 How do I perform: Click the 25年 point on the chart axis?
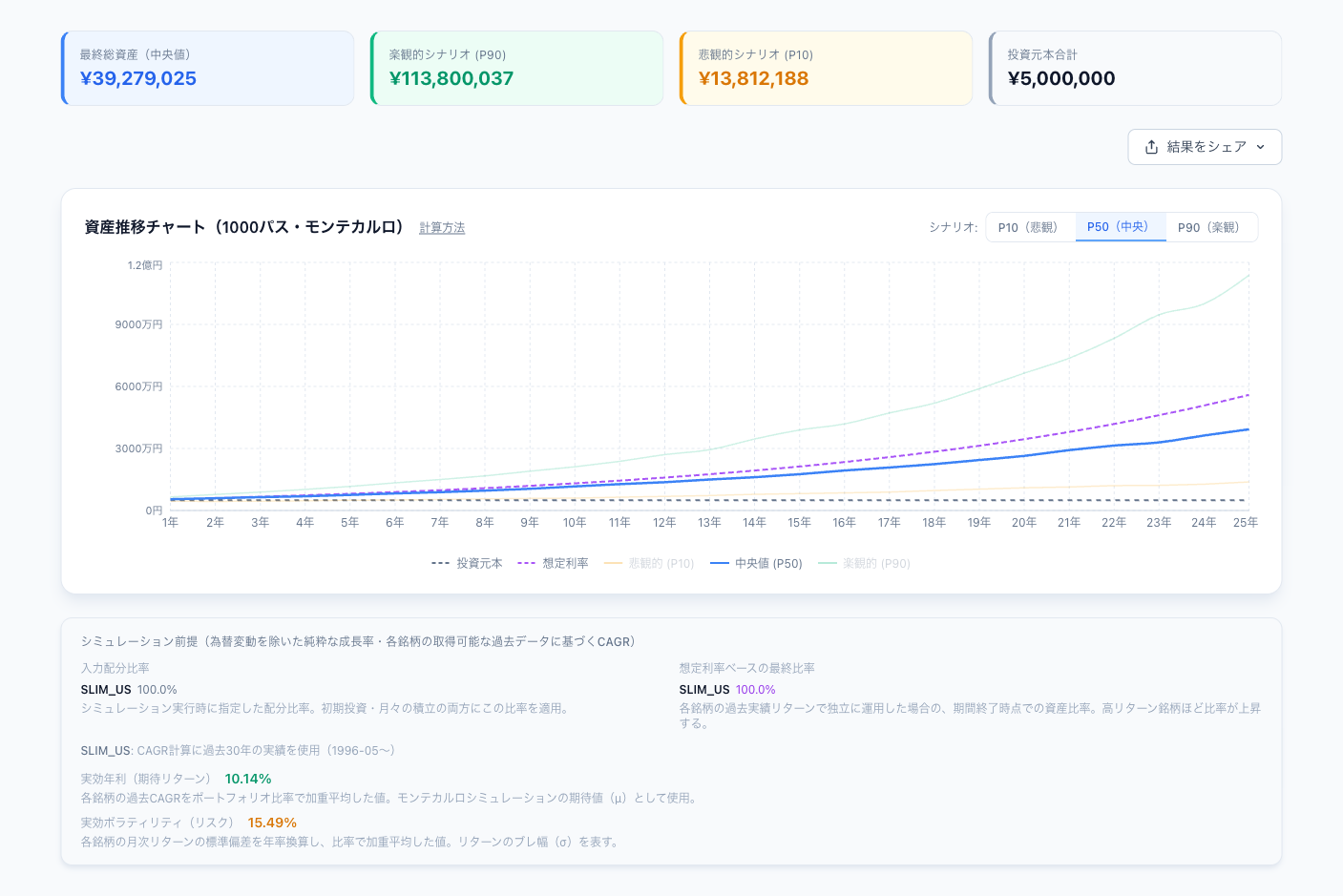pyautogui.click(x=1246, y=523)
